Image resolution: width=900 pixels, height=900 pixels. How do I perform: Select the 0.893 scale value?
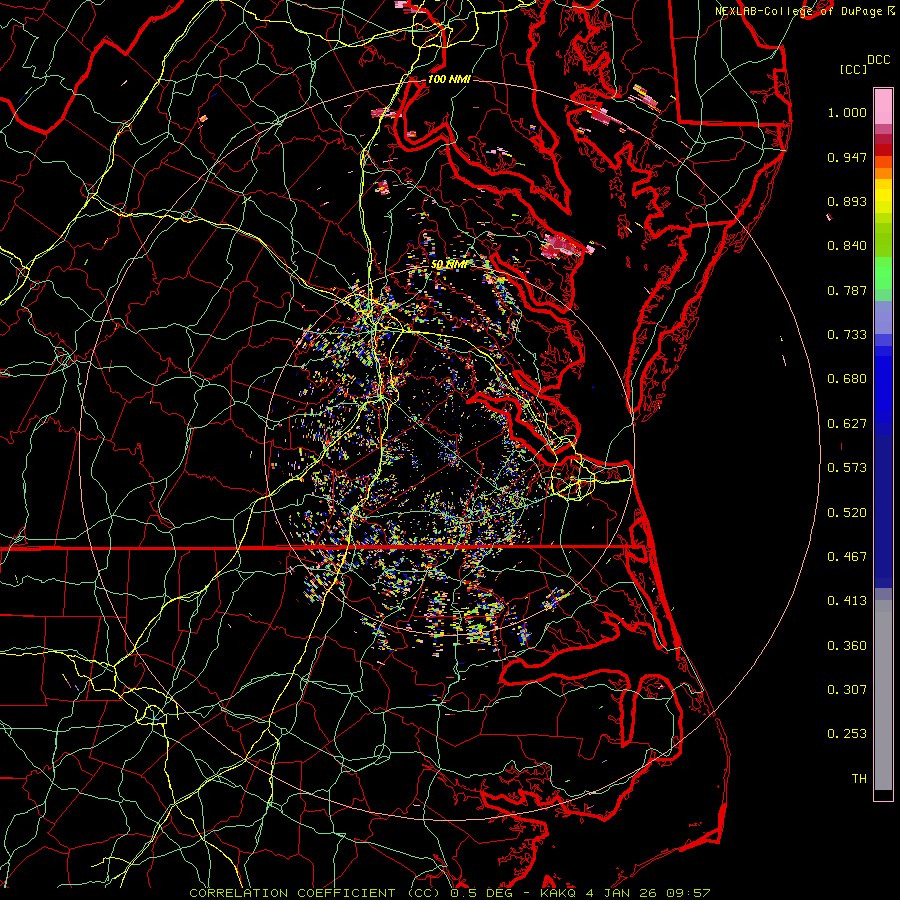click(x=847, y=201)
